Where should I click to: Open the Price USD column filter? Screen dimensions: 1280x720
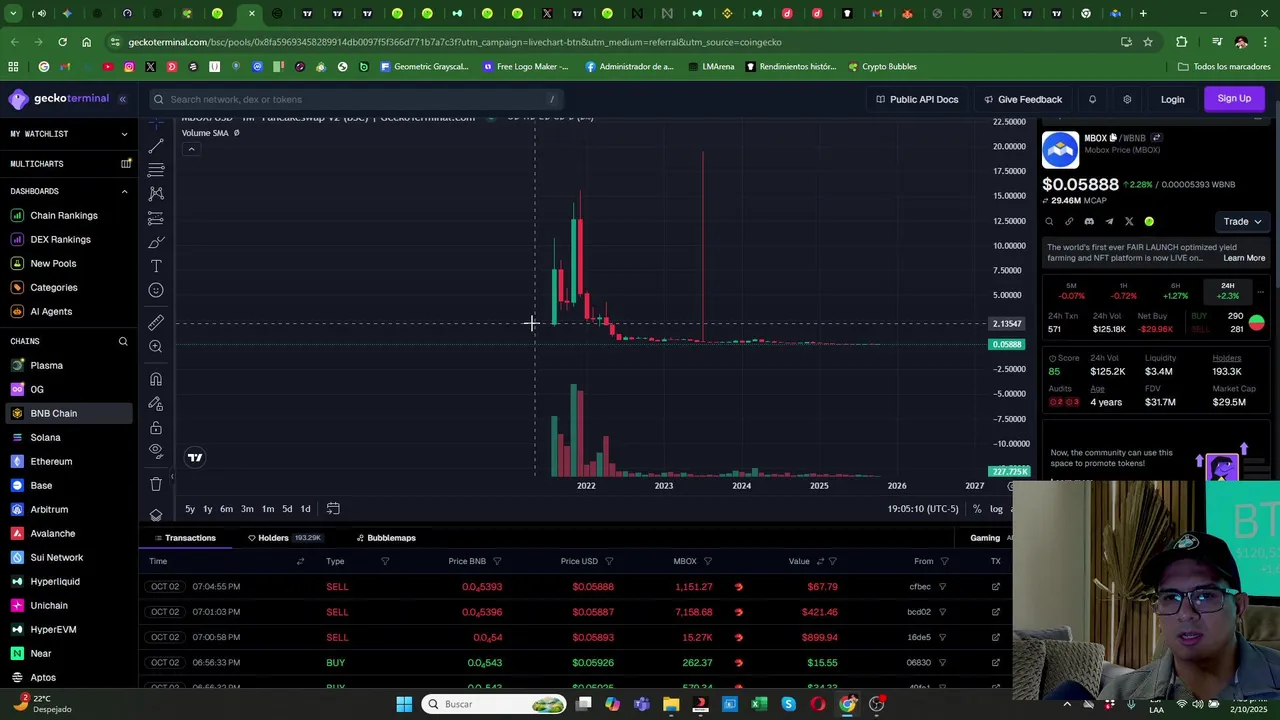click(609, 562)
